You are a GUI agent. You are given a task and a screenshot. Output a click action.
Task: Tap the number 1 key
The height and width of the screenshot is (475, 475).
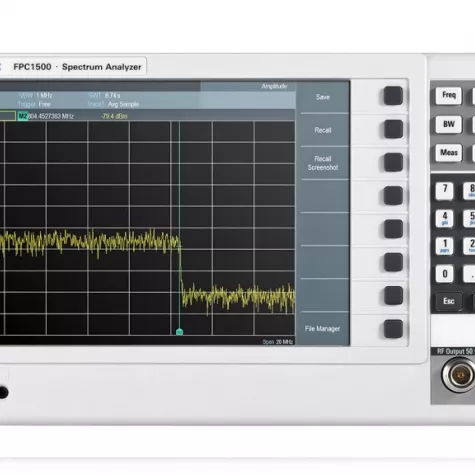point(444,246)
